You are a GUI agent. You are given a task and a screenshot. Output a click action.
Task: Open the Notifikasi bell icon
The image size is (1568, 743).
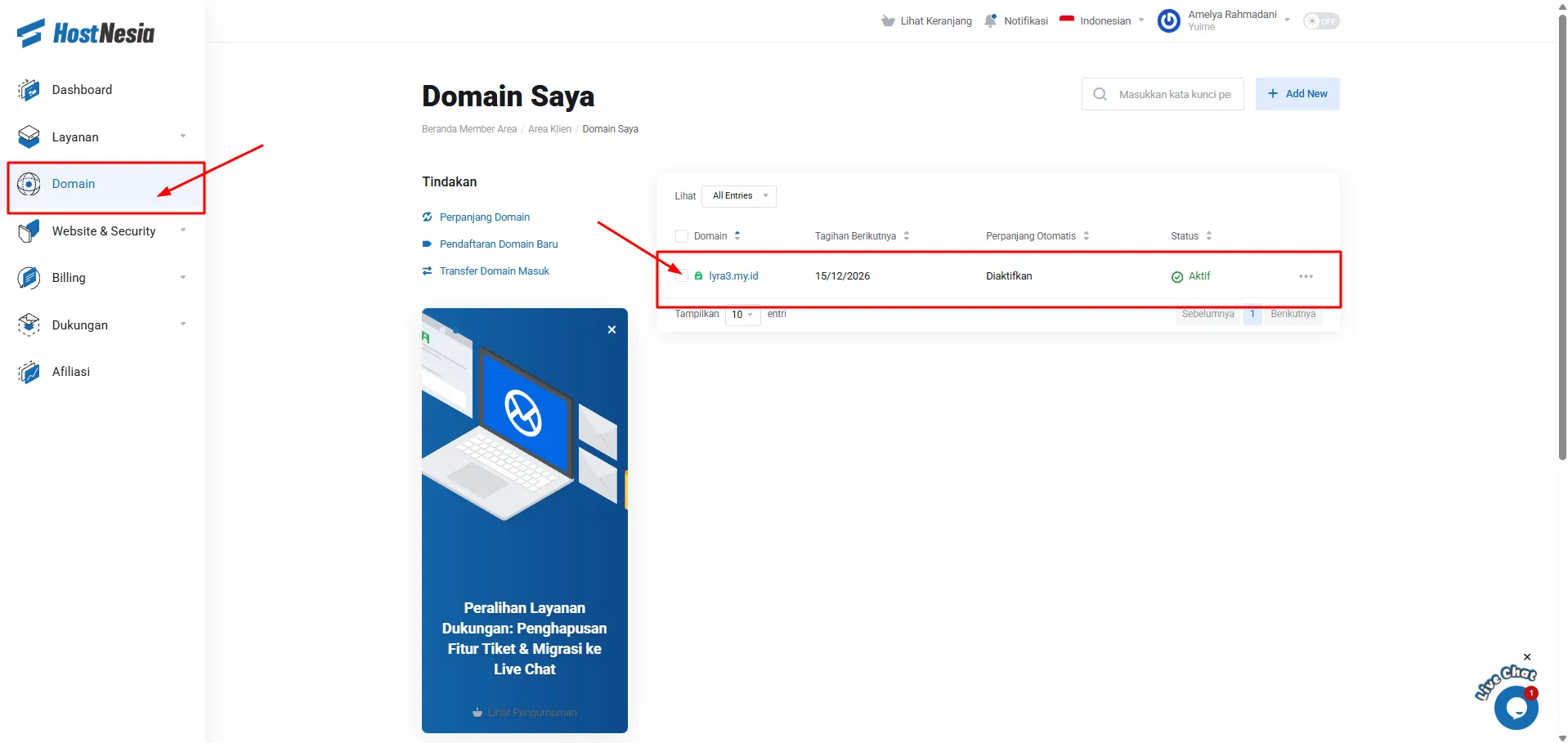click(x=991, y=21)
